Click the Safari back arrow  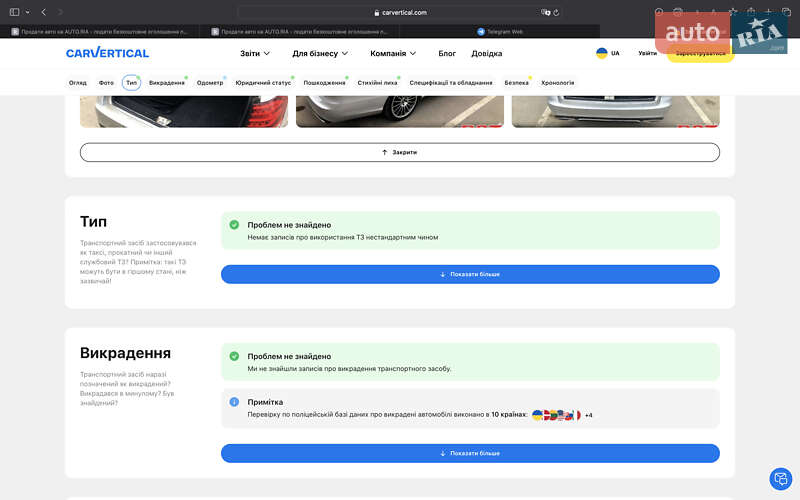[x=43, y=12]
